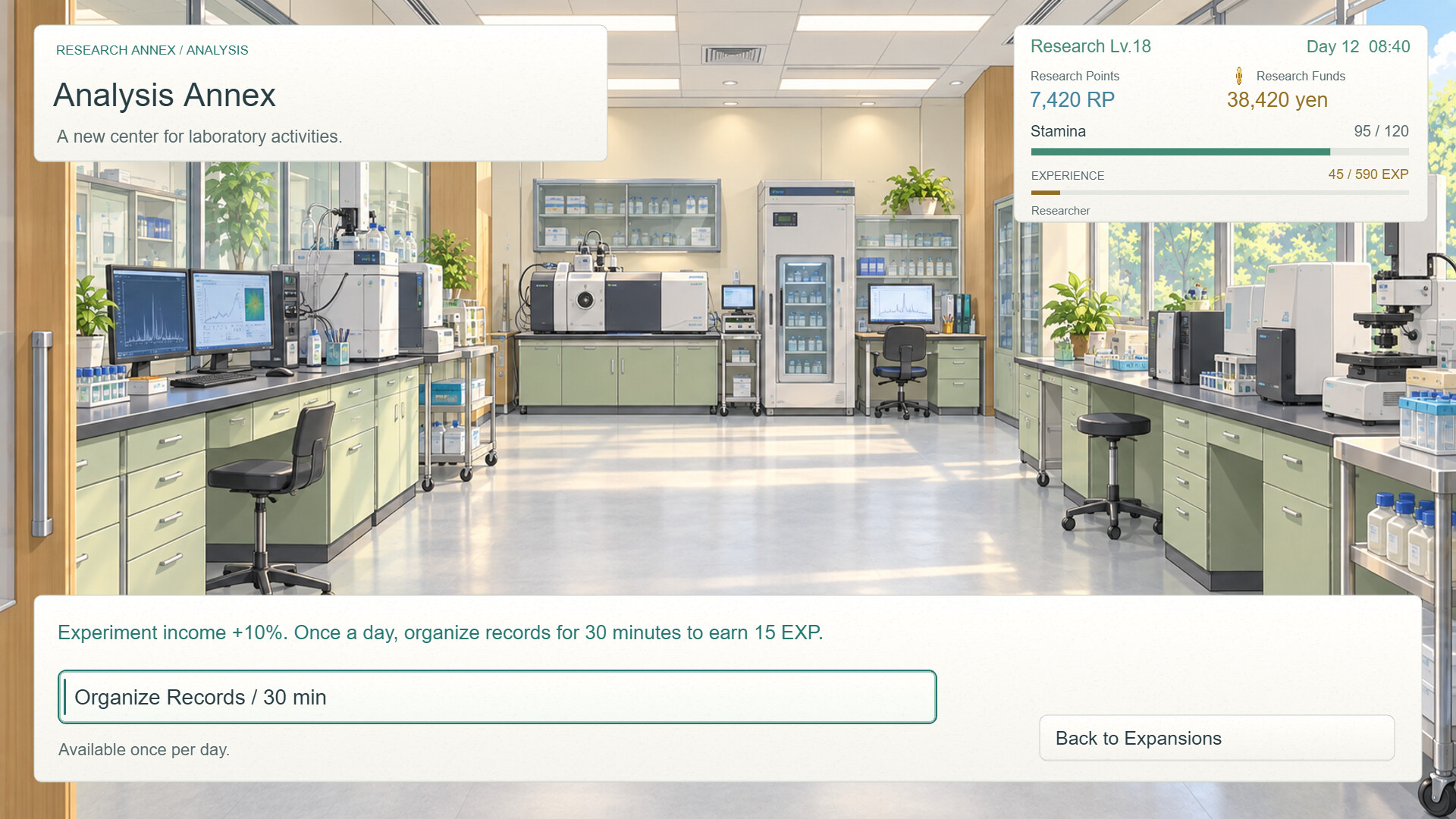Screen dimensions: 1456x819
Task: Click the Research Lv.18 label
Action: point(1090,46)
